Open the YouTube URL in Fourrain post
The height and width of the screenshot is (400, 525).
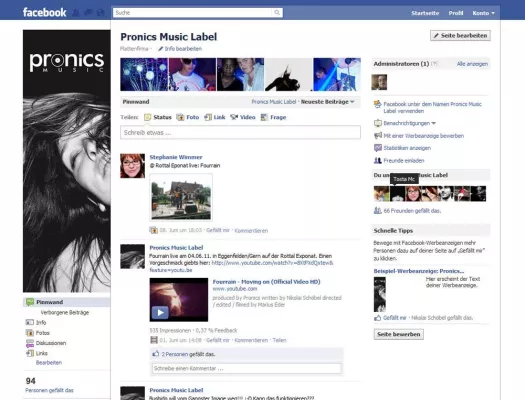tap(272, 263)
